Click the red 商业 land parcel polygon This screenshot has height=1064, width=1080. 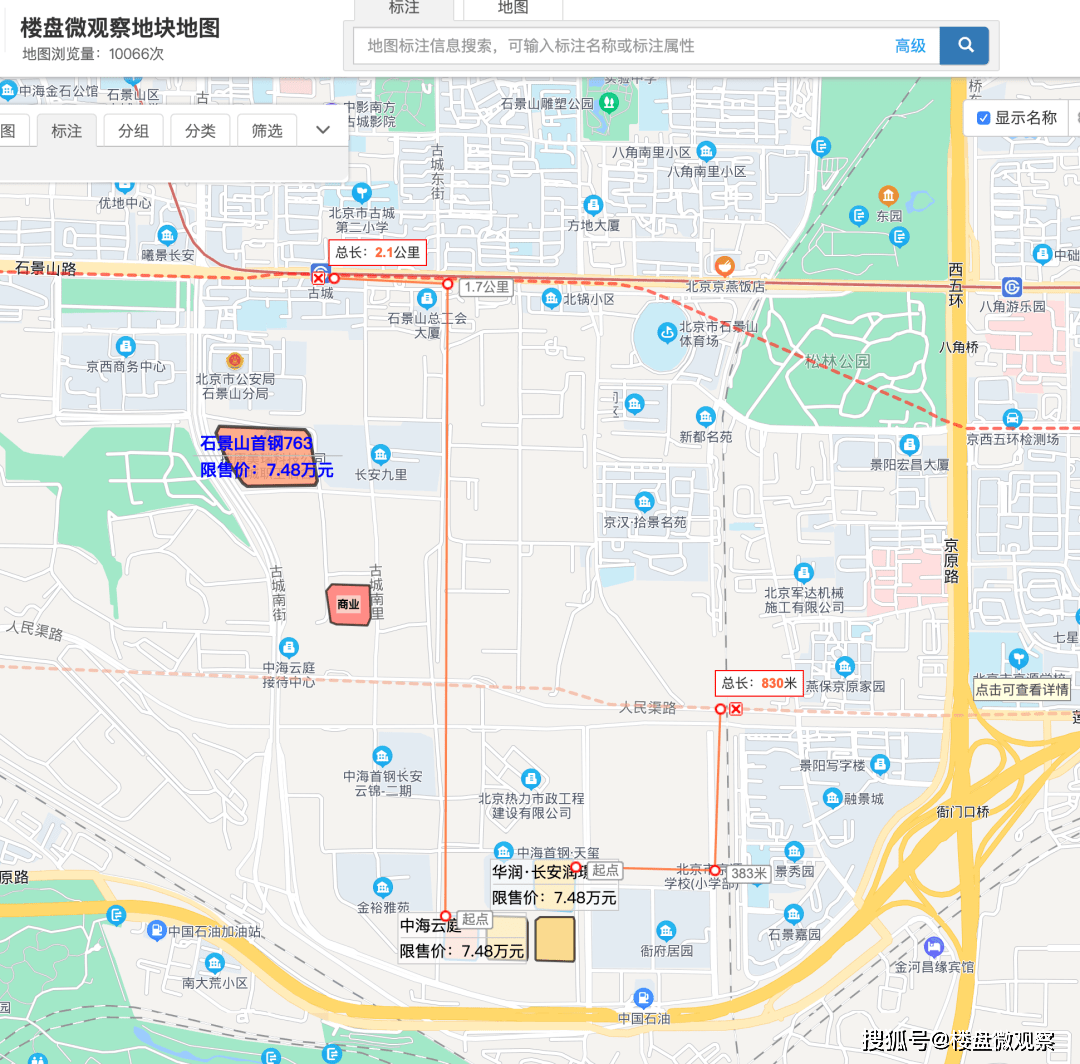(348, 605)
